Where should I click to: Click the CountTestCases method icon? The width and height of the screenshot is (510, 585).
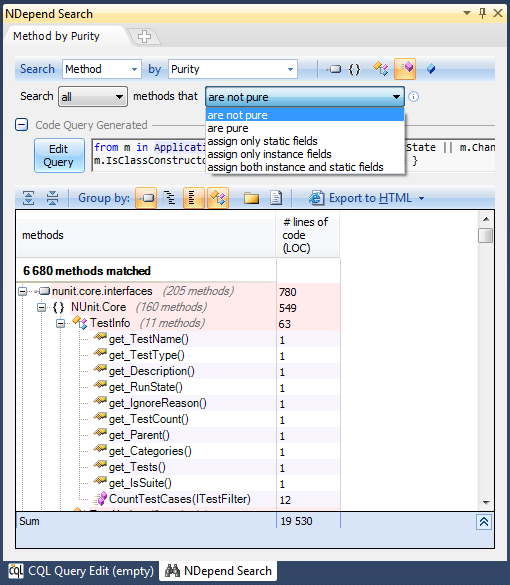[x=100, y=499]
